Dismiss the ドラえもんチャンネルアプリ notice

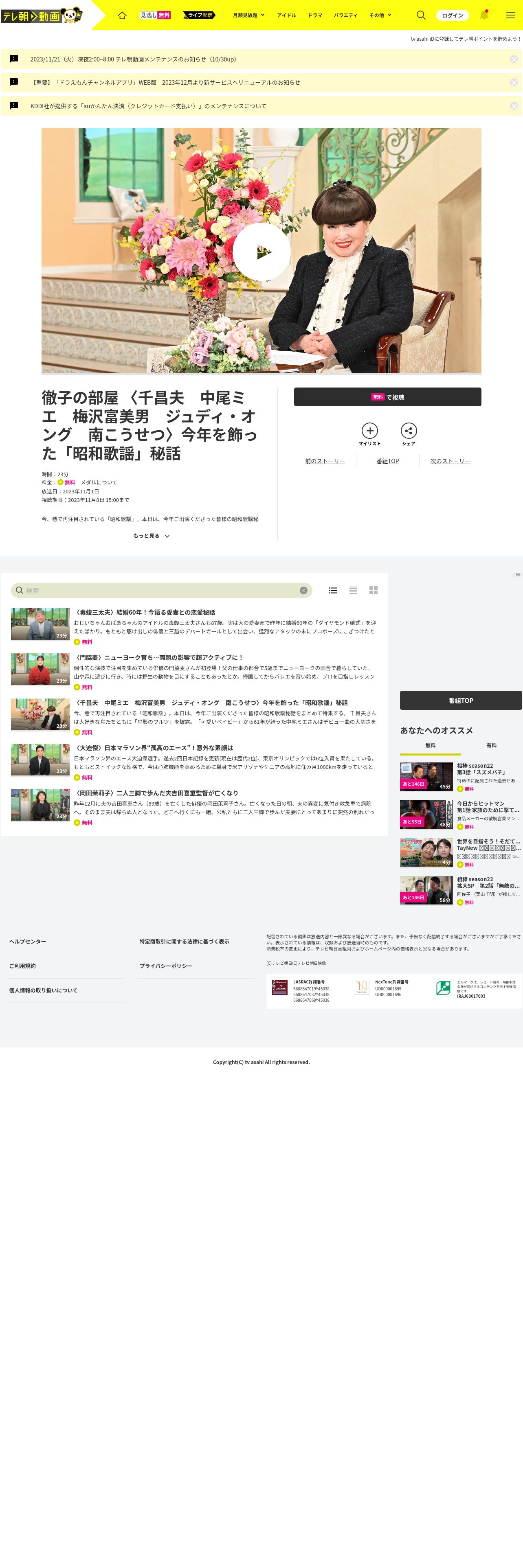click(514, 82)
